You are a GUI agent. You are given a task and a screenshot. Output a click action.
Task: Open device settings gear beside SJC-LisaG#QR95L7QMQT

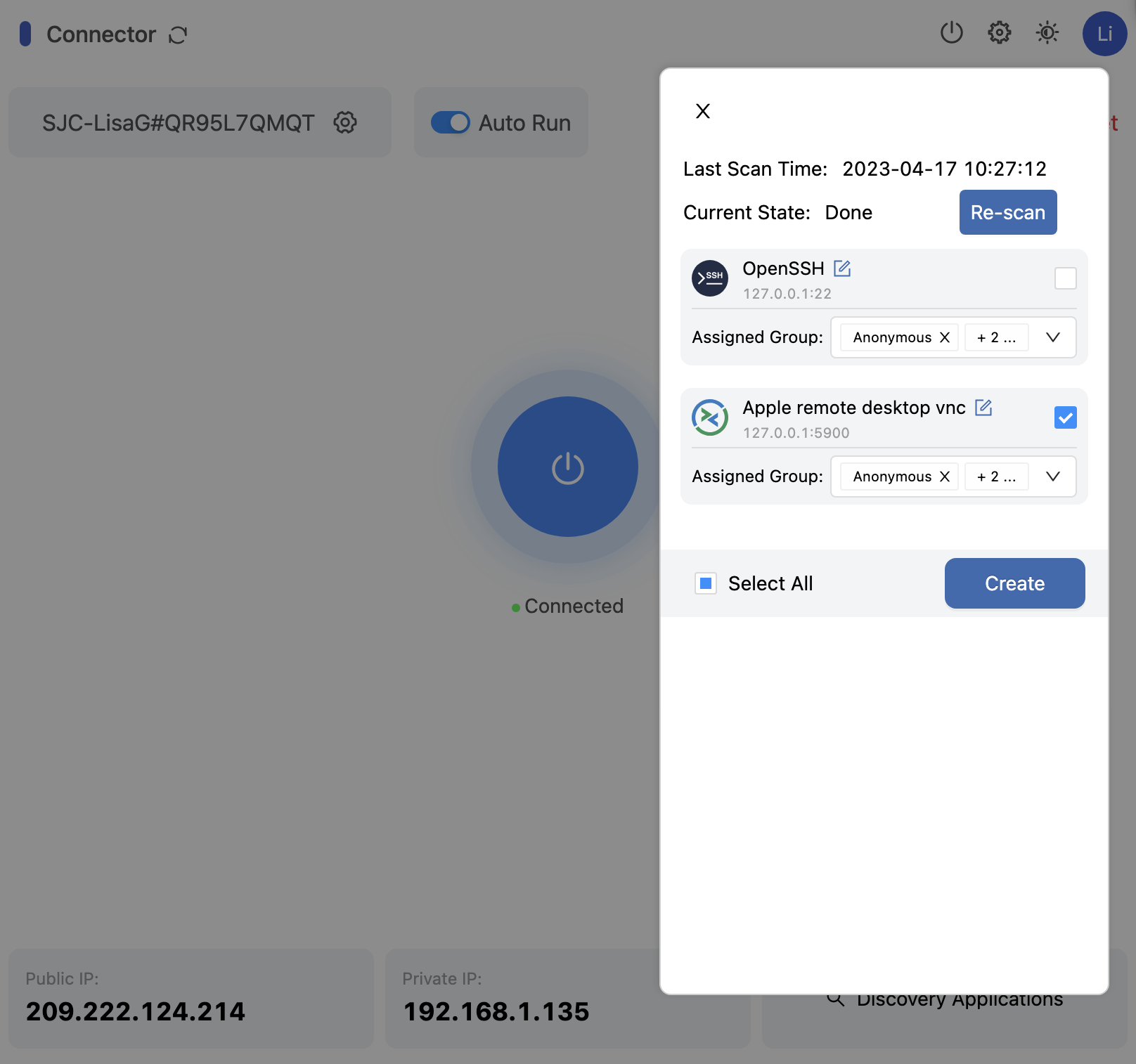[x=345, y=122]
